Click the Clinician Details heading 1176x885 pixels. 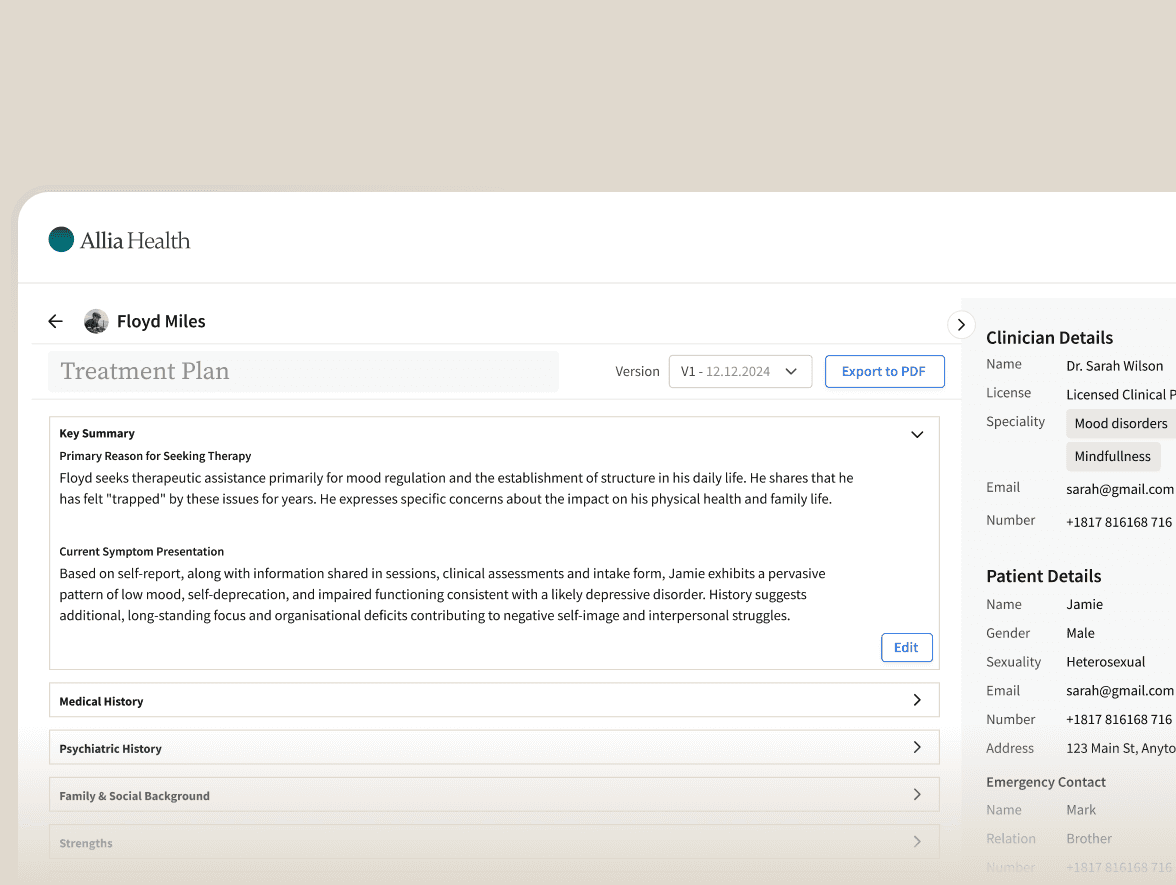tap(1049, 338)
